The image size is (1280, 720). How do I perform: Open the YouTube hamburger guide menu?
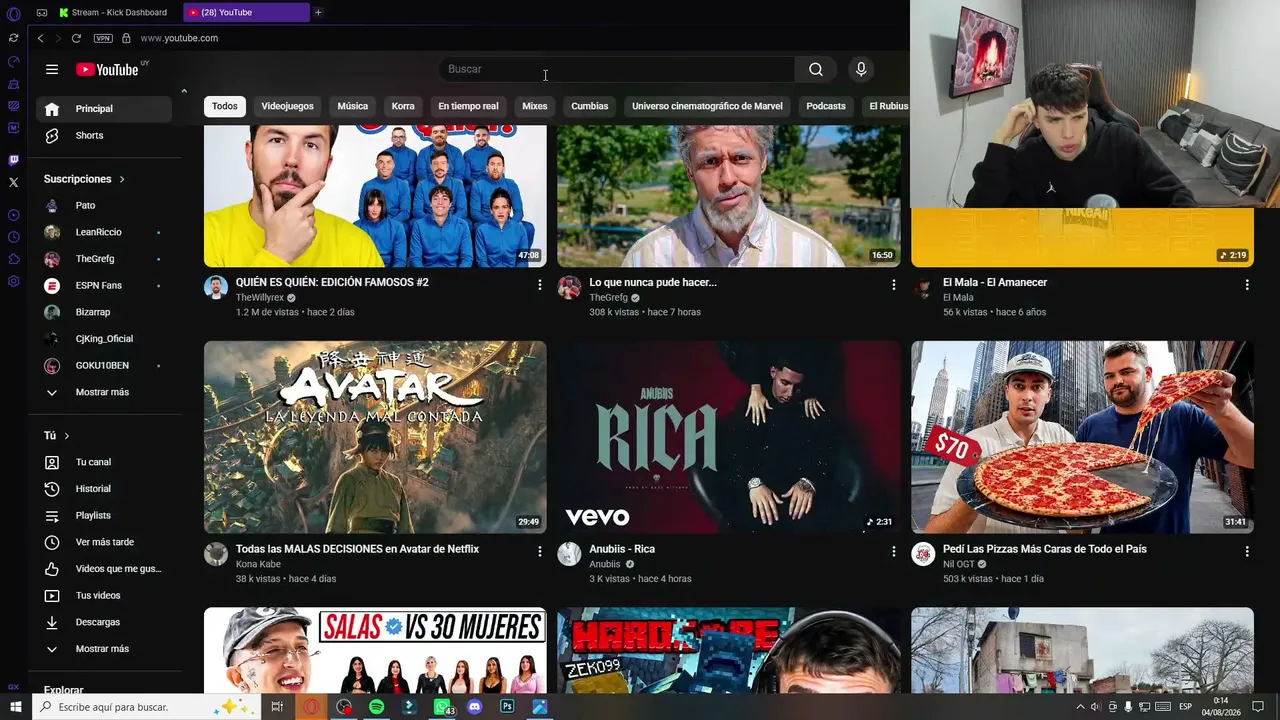point(52,69)
